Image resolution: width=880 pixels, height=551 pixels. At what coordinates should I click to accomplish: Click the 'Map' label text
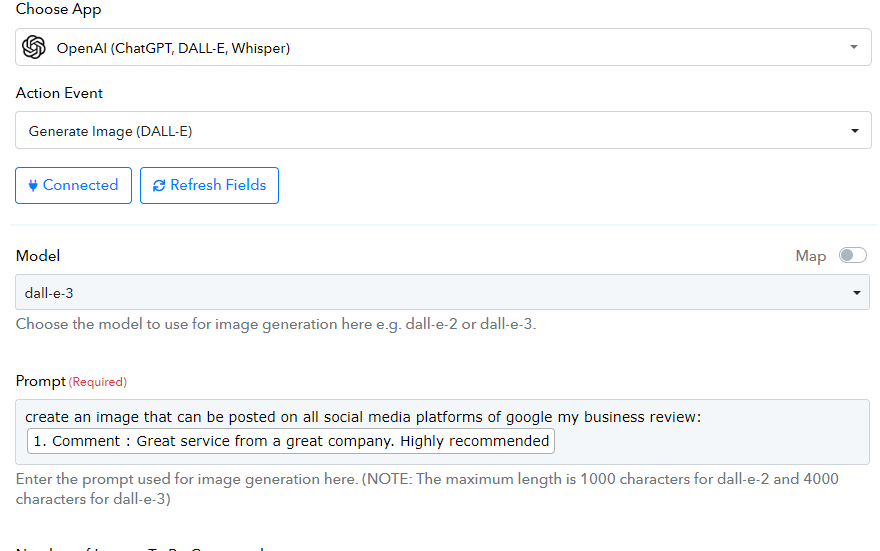[810, 256]
